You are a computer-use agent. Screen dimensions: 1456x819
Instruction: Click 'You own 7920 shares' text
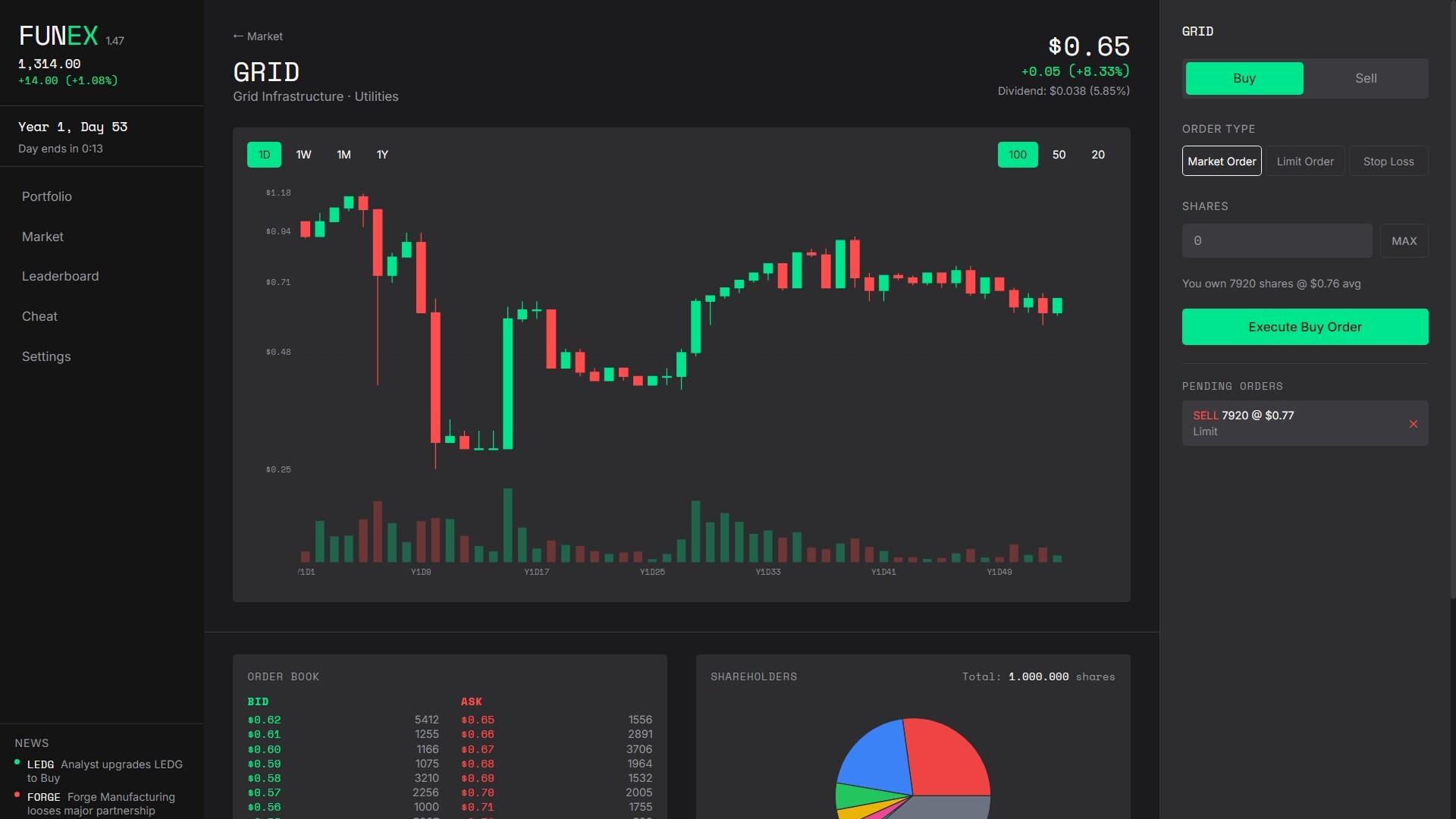click(1271, 284)
